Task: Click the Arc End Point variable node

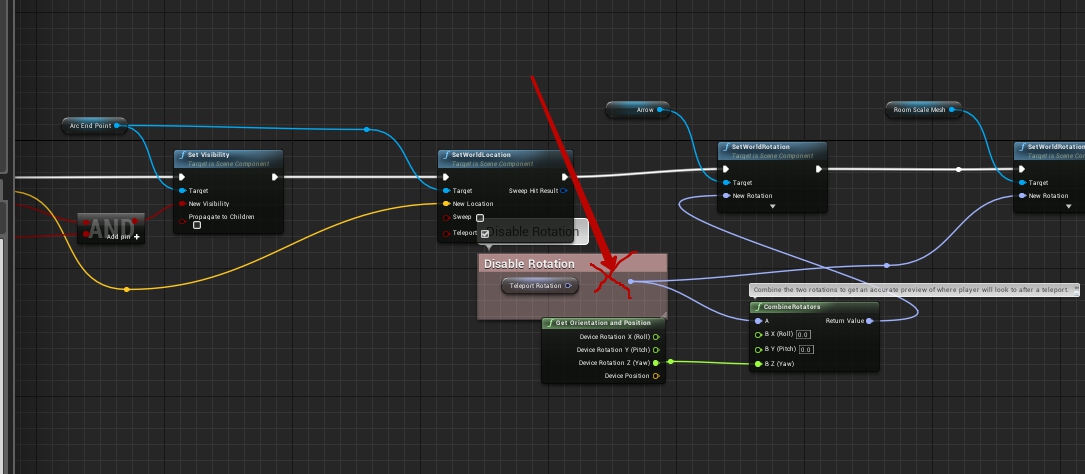Action: 90,126
